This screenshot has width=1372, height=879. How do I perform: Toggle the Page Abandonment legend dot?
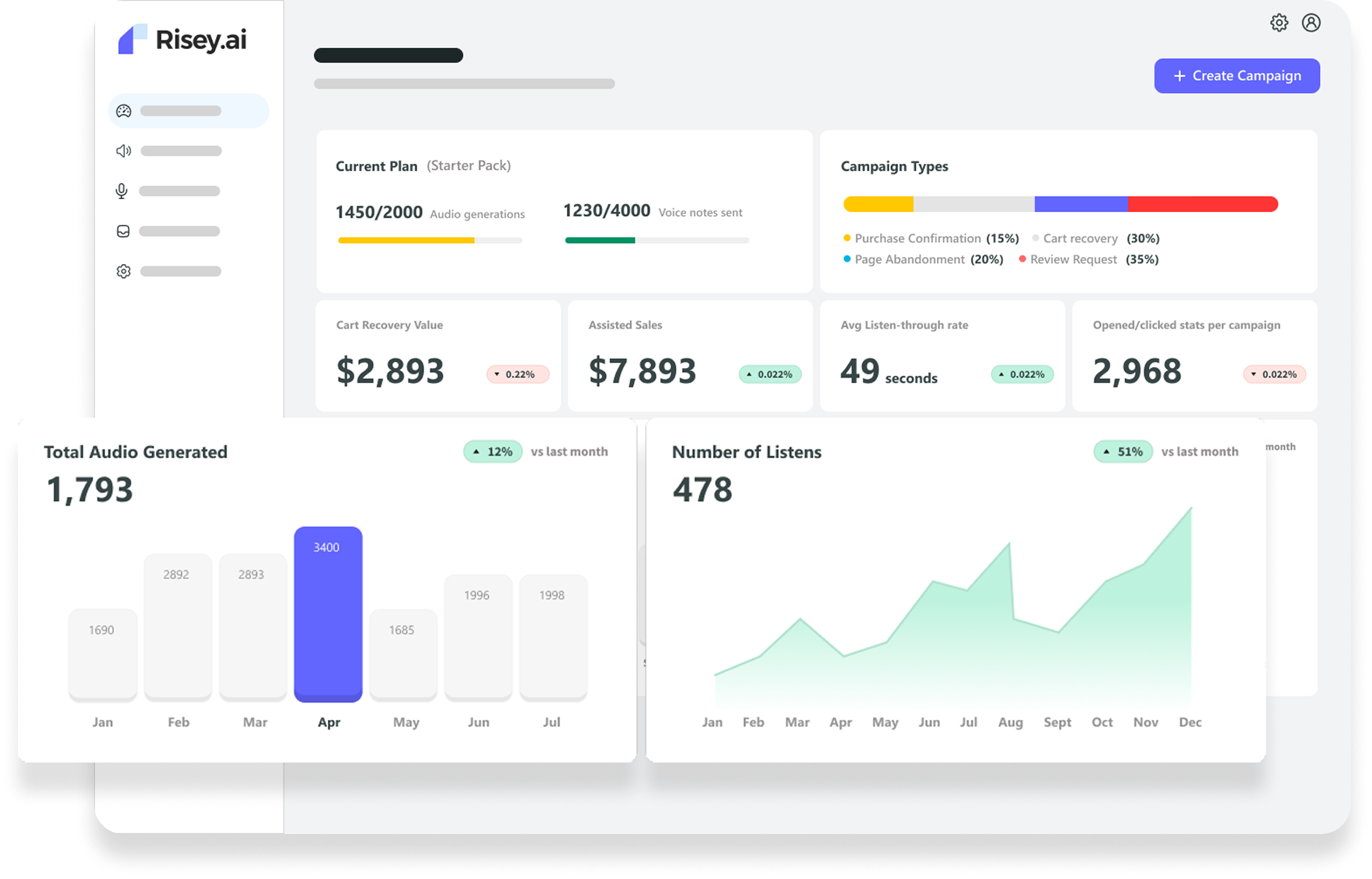(x=847, y=259)
